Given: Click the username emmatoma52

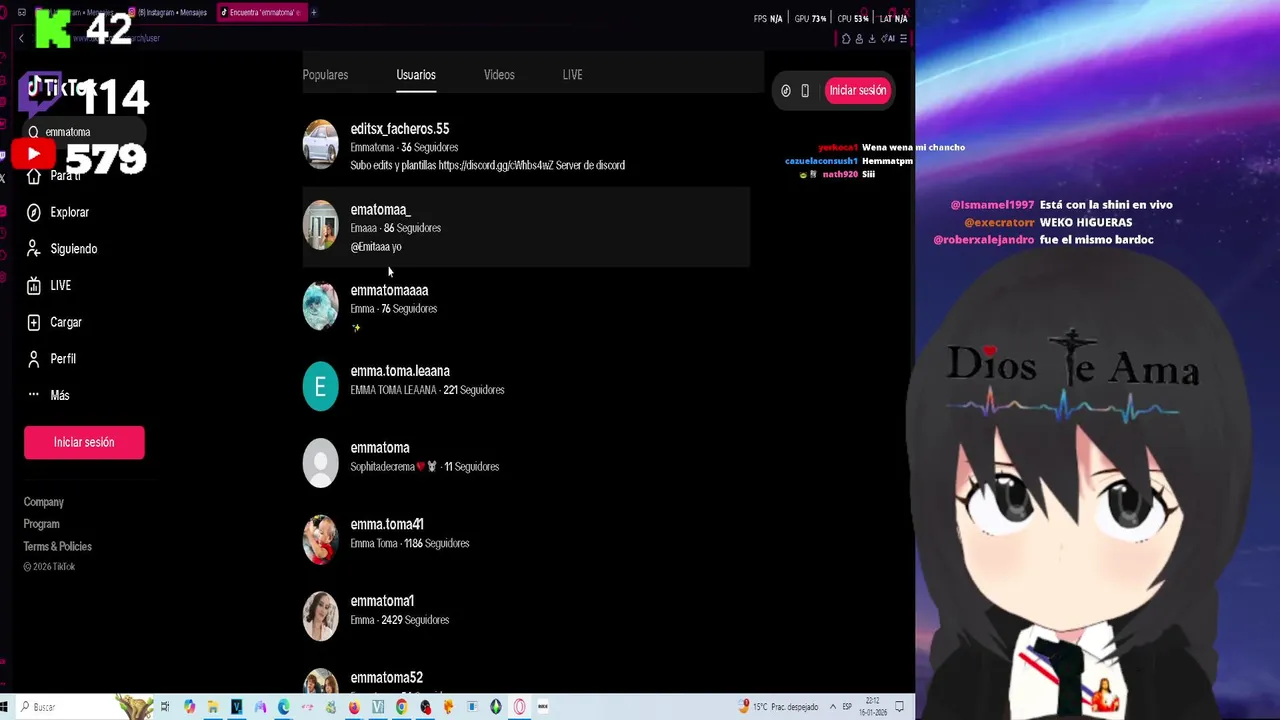Looking at the screenshot, I should click(x=387, y=678).
